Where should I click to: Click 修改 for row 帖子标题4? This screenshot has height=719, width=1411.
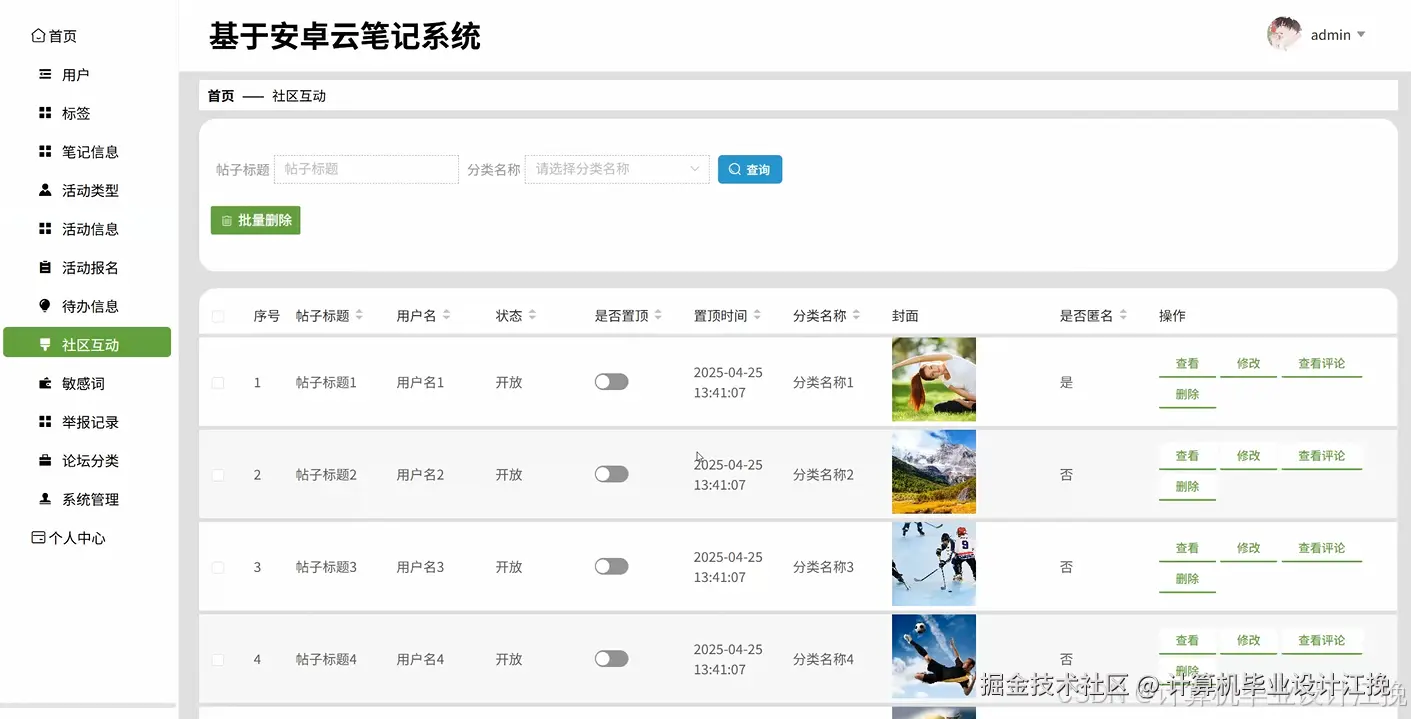tap(1248, 640)
